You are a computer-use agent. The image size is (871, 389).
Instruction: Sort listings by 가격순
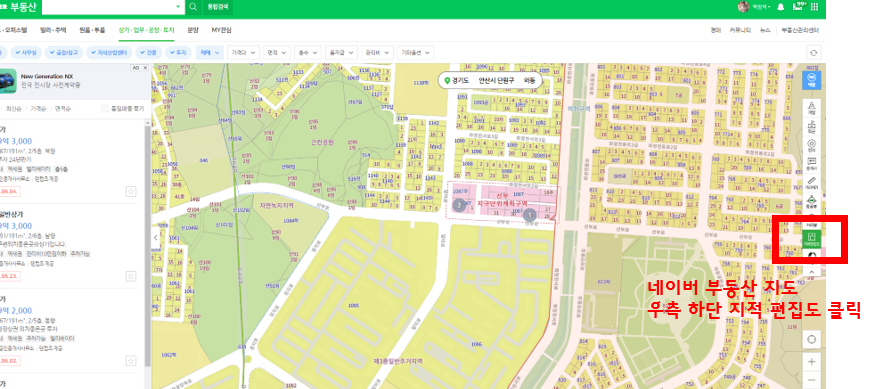pyautogui.click(x=38, y=108)
